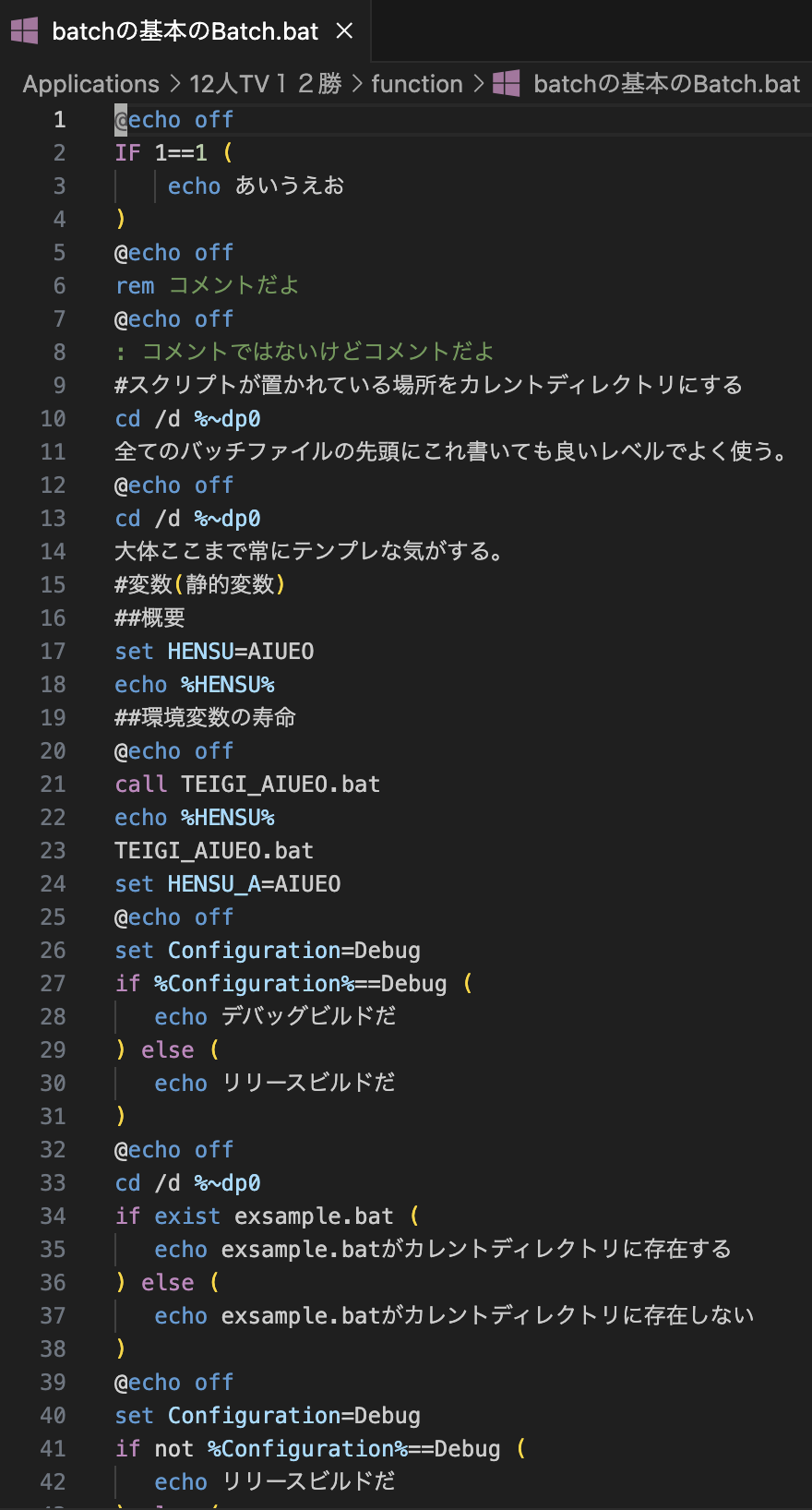The height and width of the screenshot is (1510, 812).
Task: Place cursor on 'IF 1==1 (' line
Action: pyautogui.click(x=173, y=153)
